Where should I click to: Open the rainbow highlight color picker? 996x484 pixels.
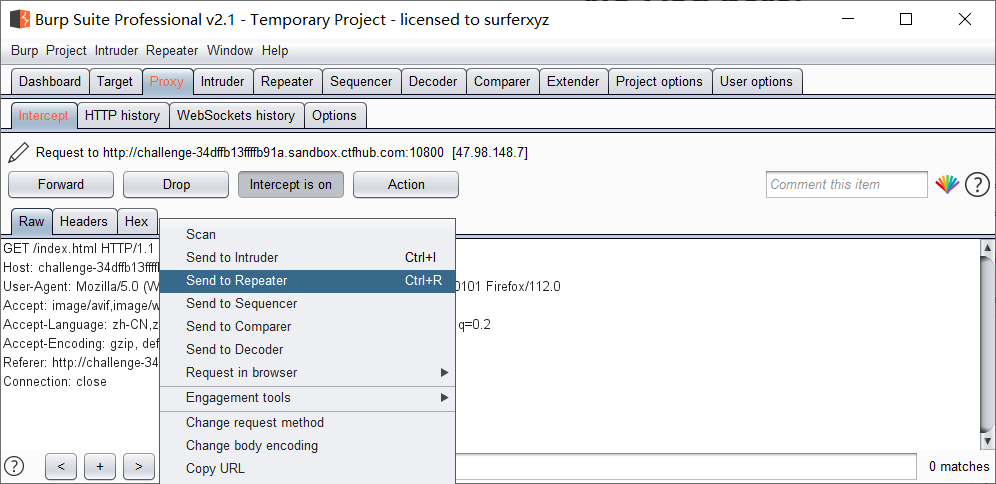tap(946, 185)
